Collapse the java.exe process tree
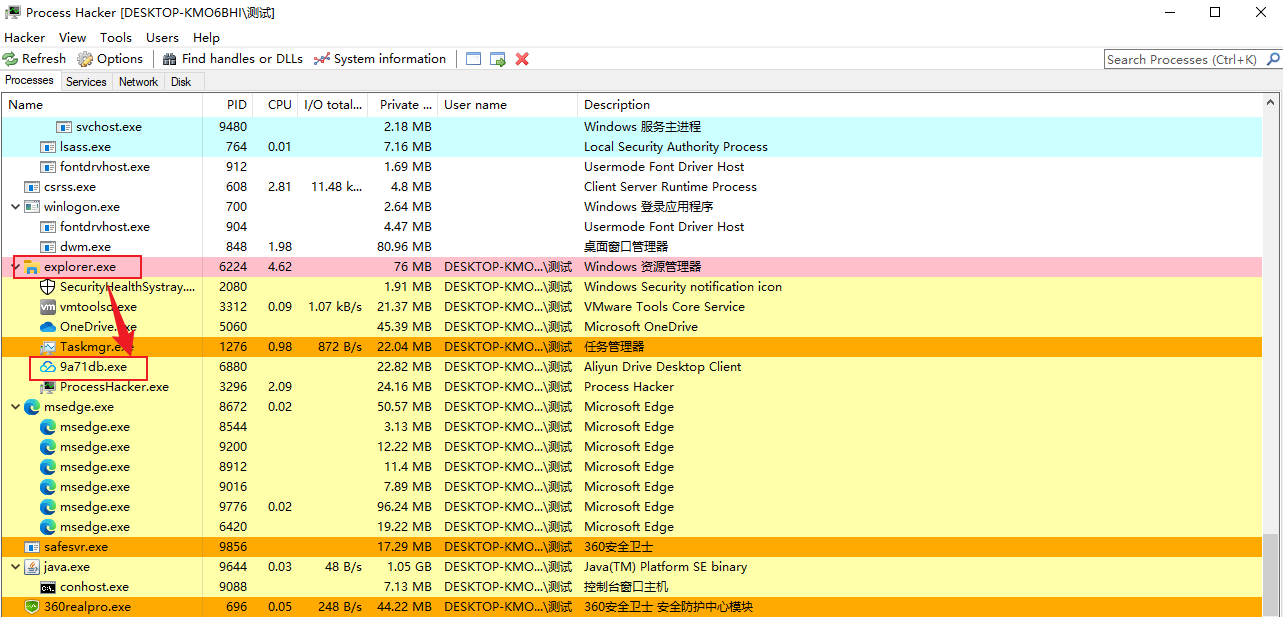Screen dimensions: 1283x617 tap(16, 567)
